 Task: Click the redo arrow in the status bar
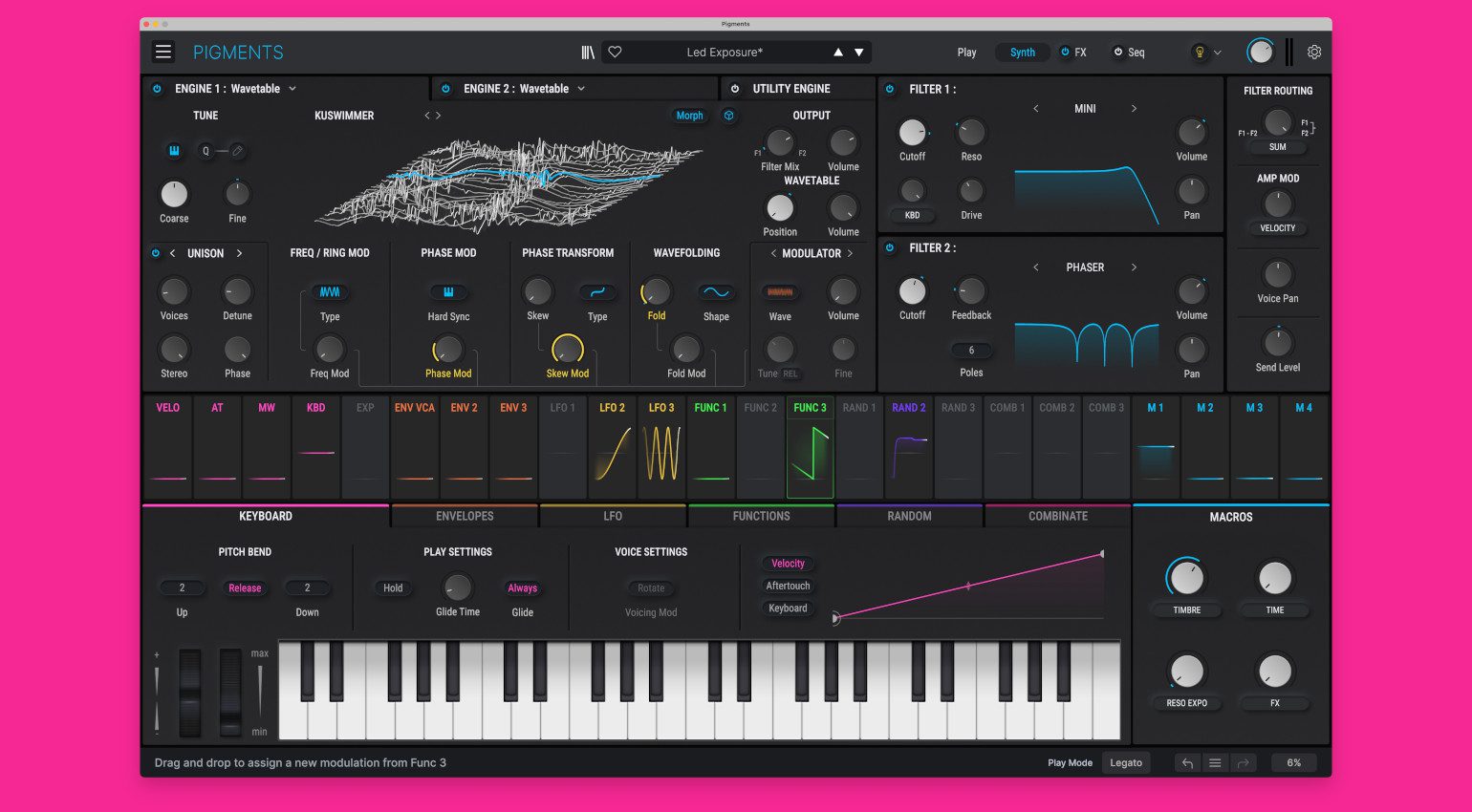[1243, 763]
